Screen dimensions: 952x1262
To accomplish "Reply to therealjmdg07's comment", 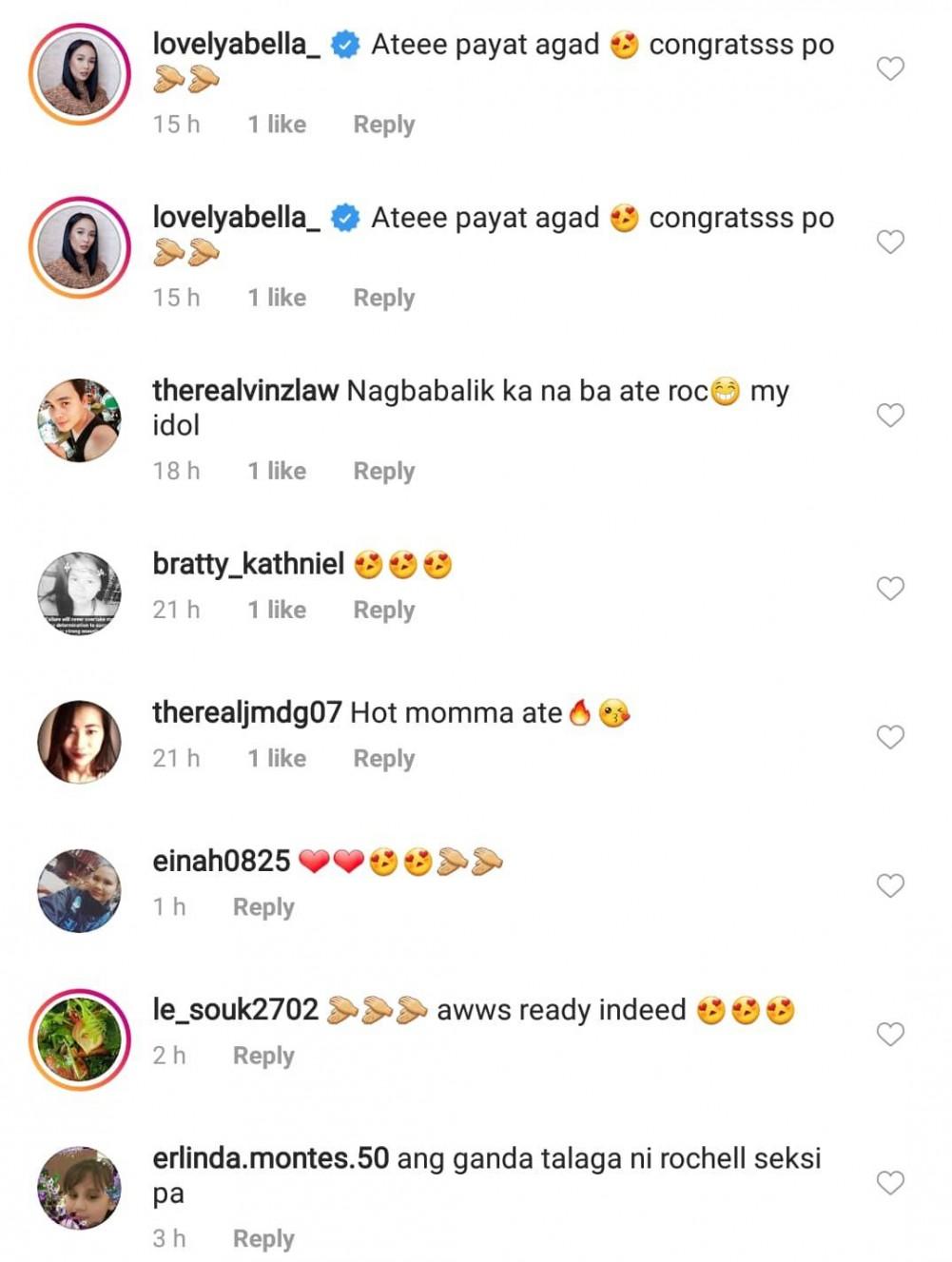I will (383, 759).
